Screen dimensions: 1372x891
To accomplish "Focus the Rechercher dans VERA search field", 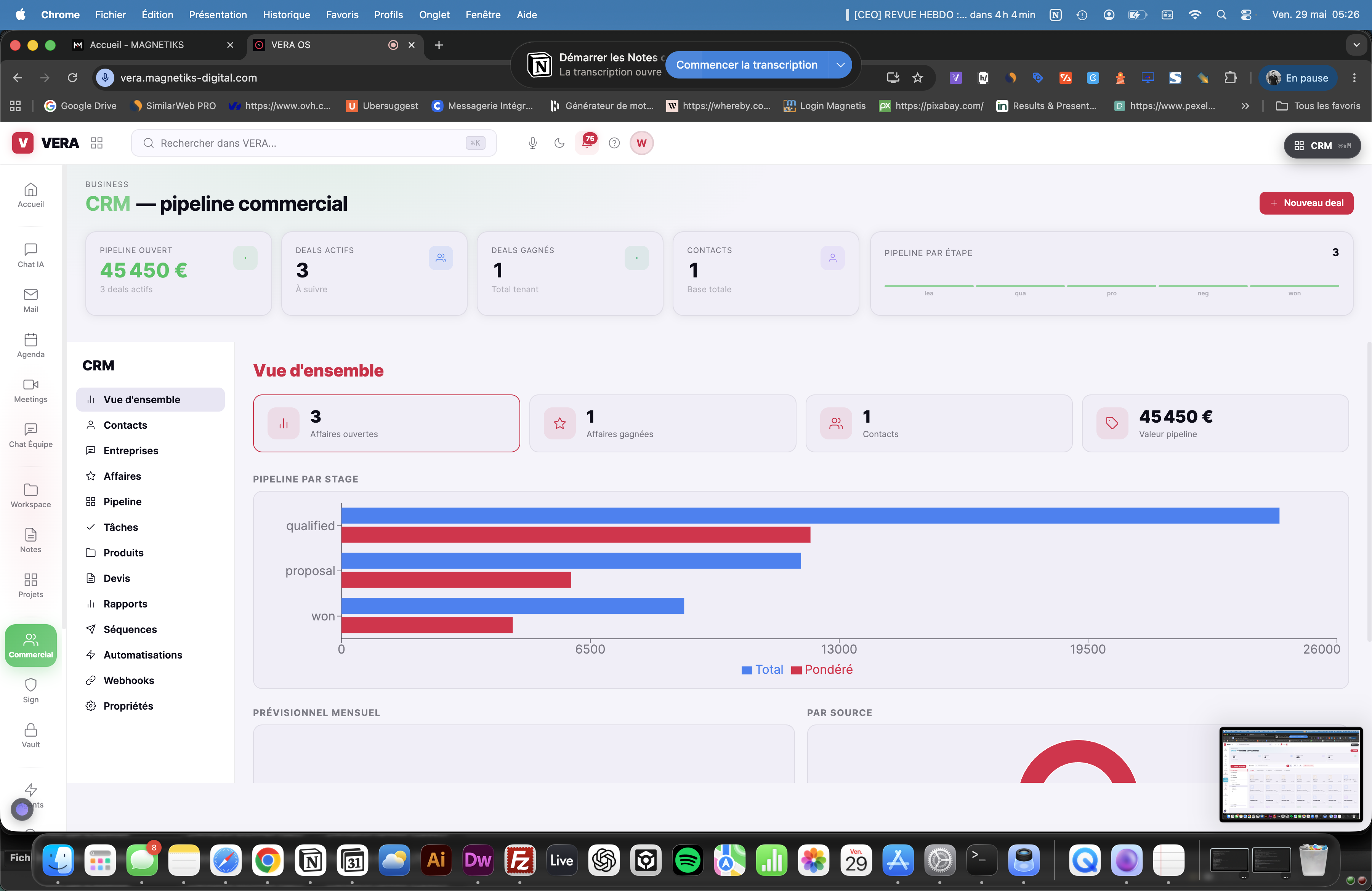I will pyautogui.click(x=314, y=143).
